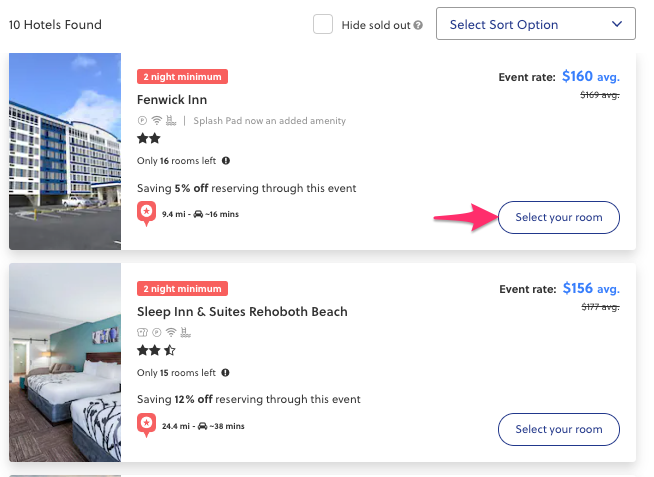This screenshot has height=477, width=654.
Task: Click the sort dropdown chevron arrow
Action: pos(616,25)
